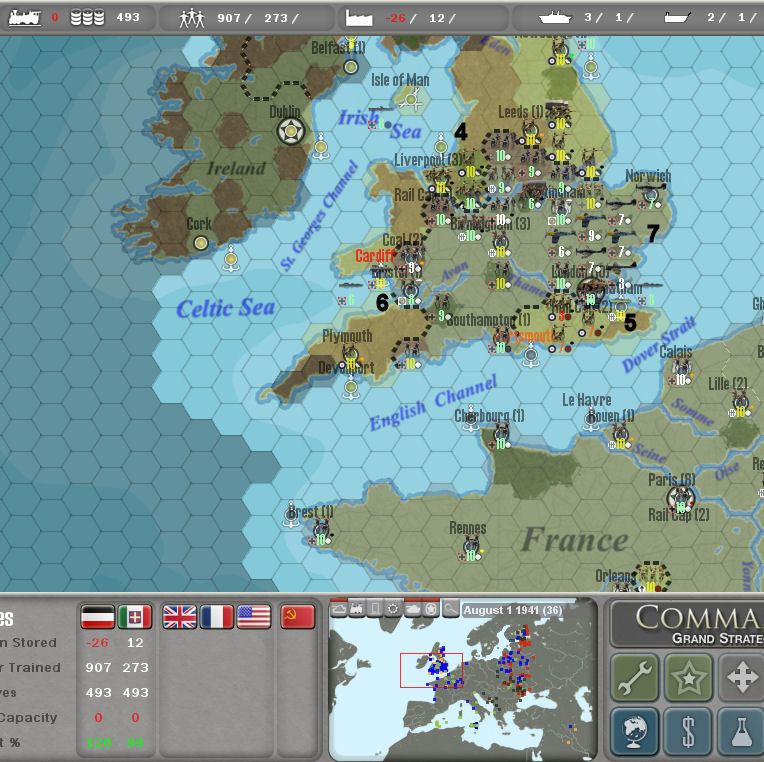Select the unit at Lille

pos(741,405)
